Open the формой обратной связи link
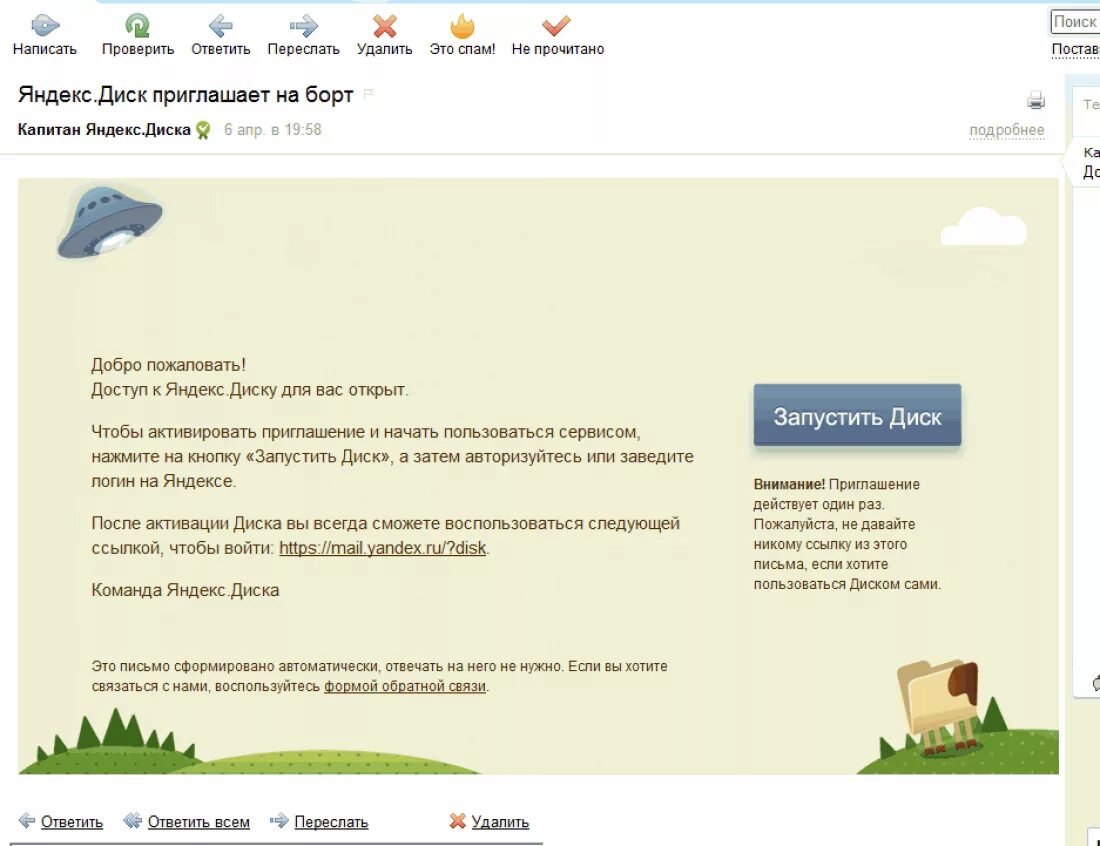1100x846 pixels. coord(405,686)
